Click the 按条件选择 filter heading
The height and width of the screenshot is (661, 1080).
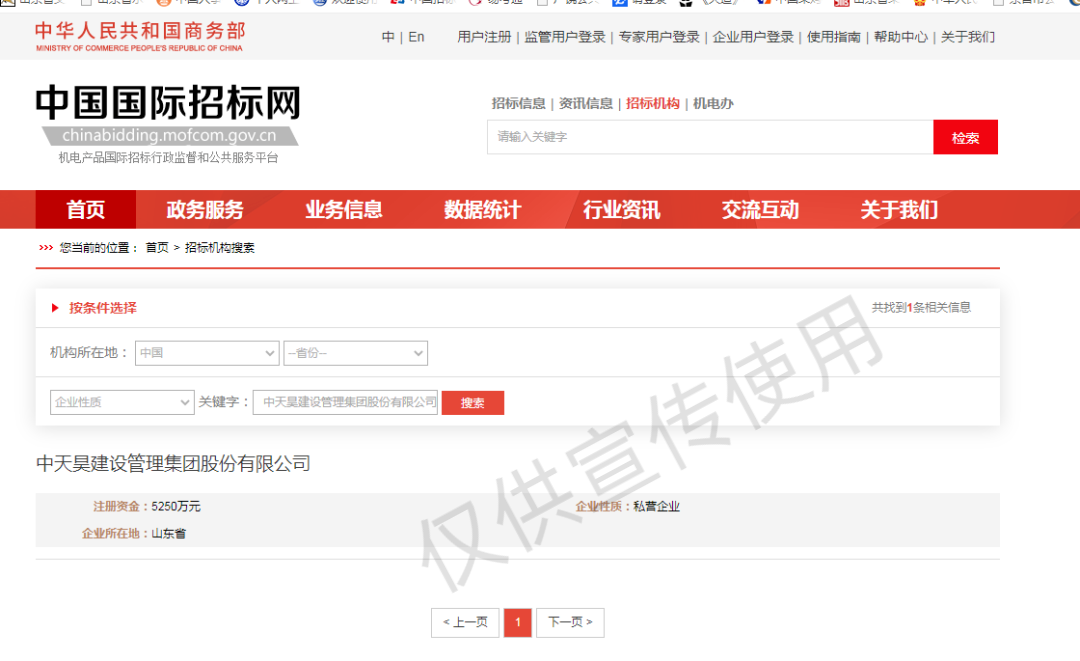click(x=103, y=308)
